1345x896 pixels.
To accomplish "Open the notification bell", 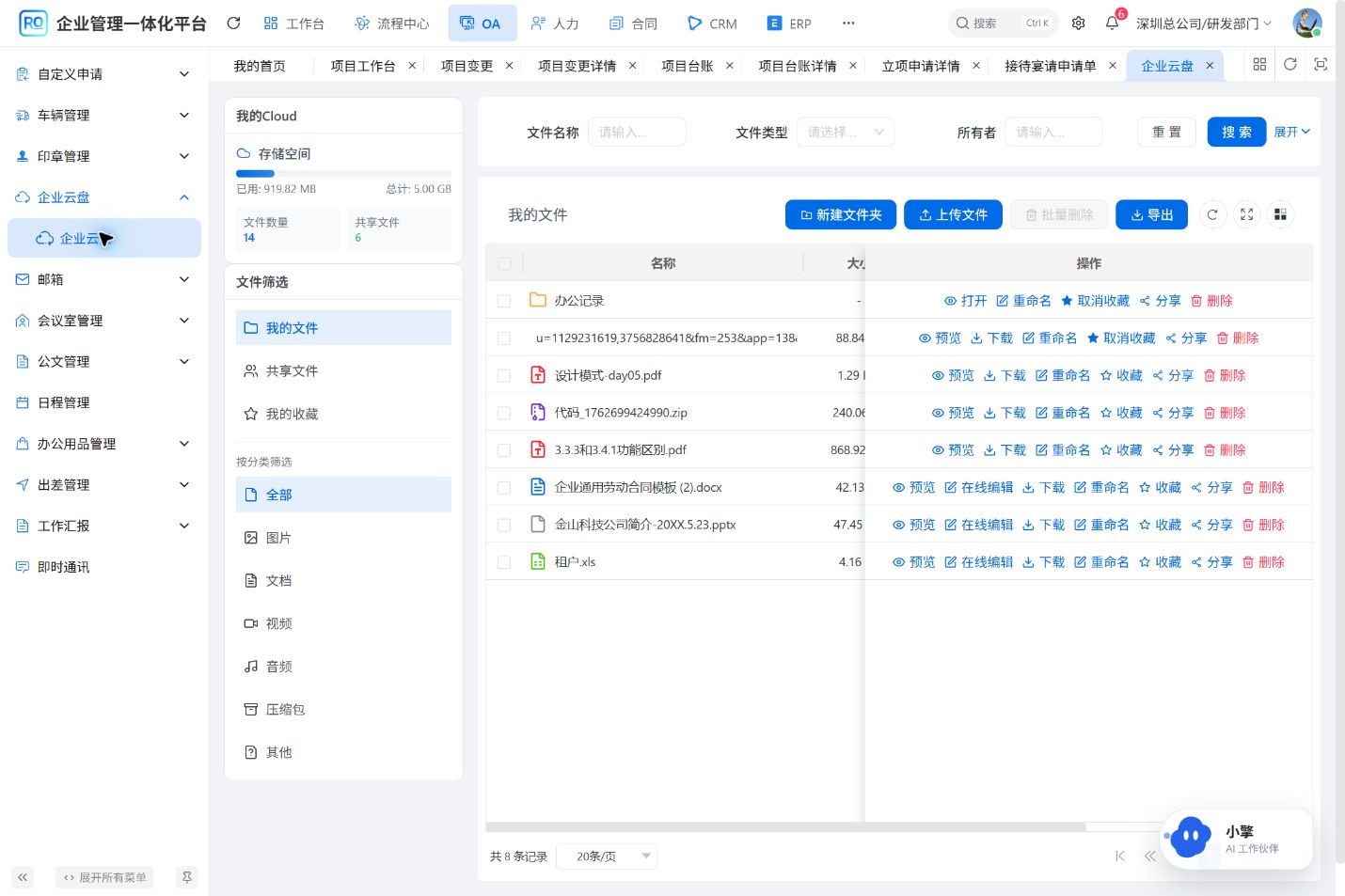I will pos(1113,23).
